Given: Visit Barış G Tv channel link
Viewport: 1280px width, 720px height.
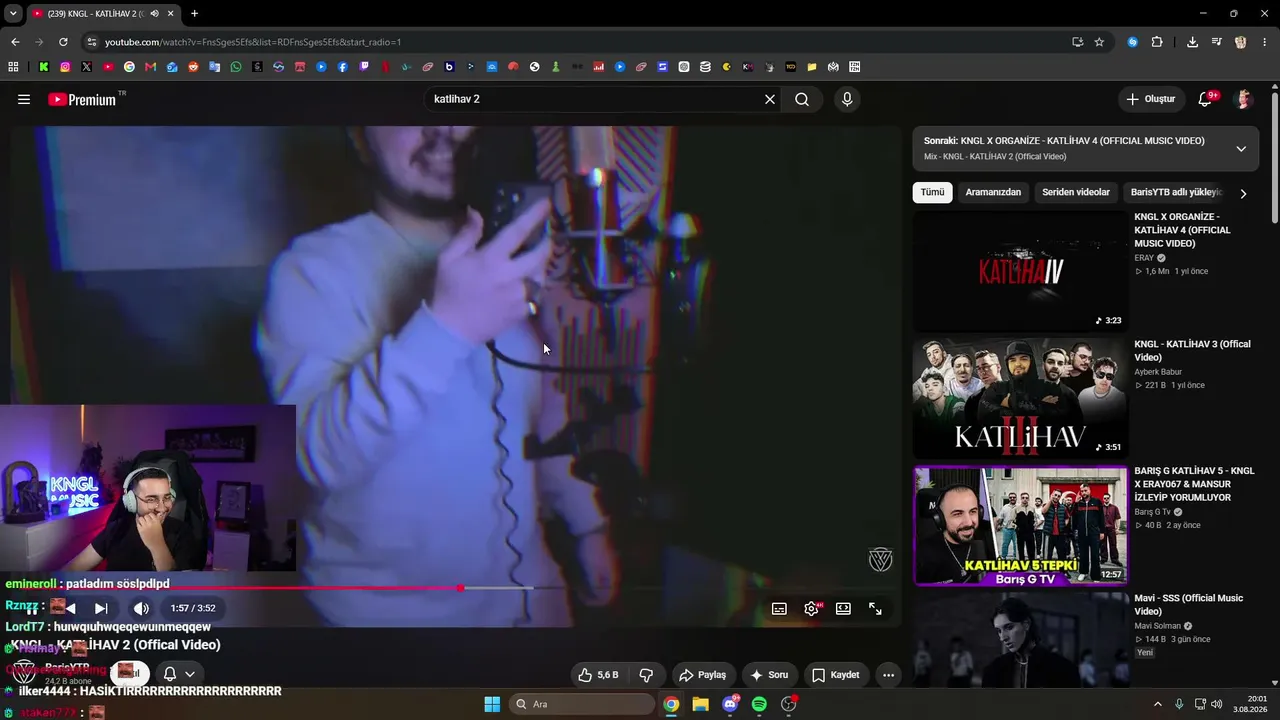Looking at the screenshot, I should click(x=1152, y=512).
